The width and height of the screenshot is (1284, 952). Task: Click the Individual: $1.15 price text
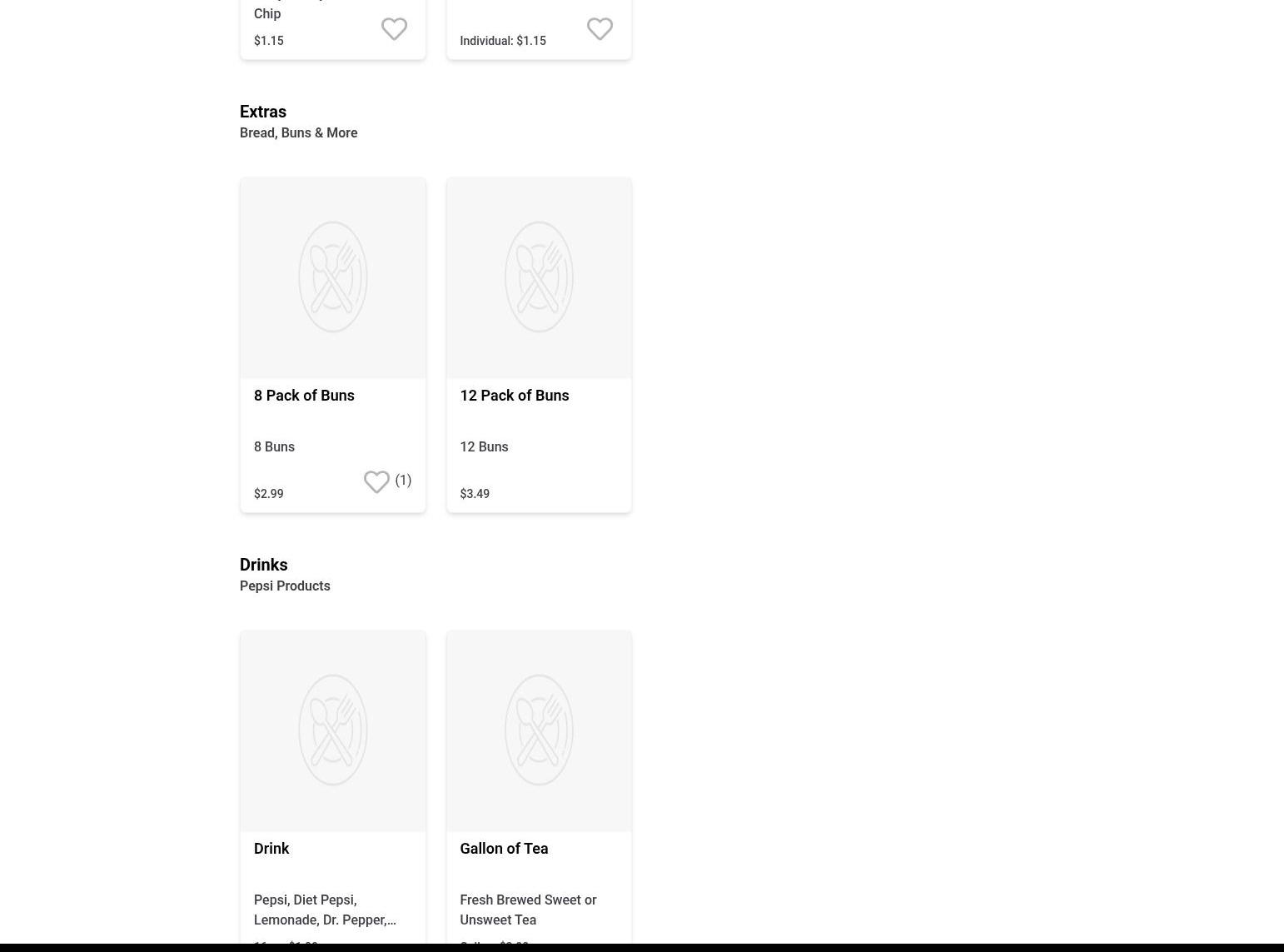pos(503,41)
